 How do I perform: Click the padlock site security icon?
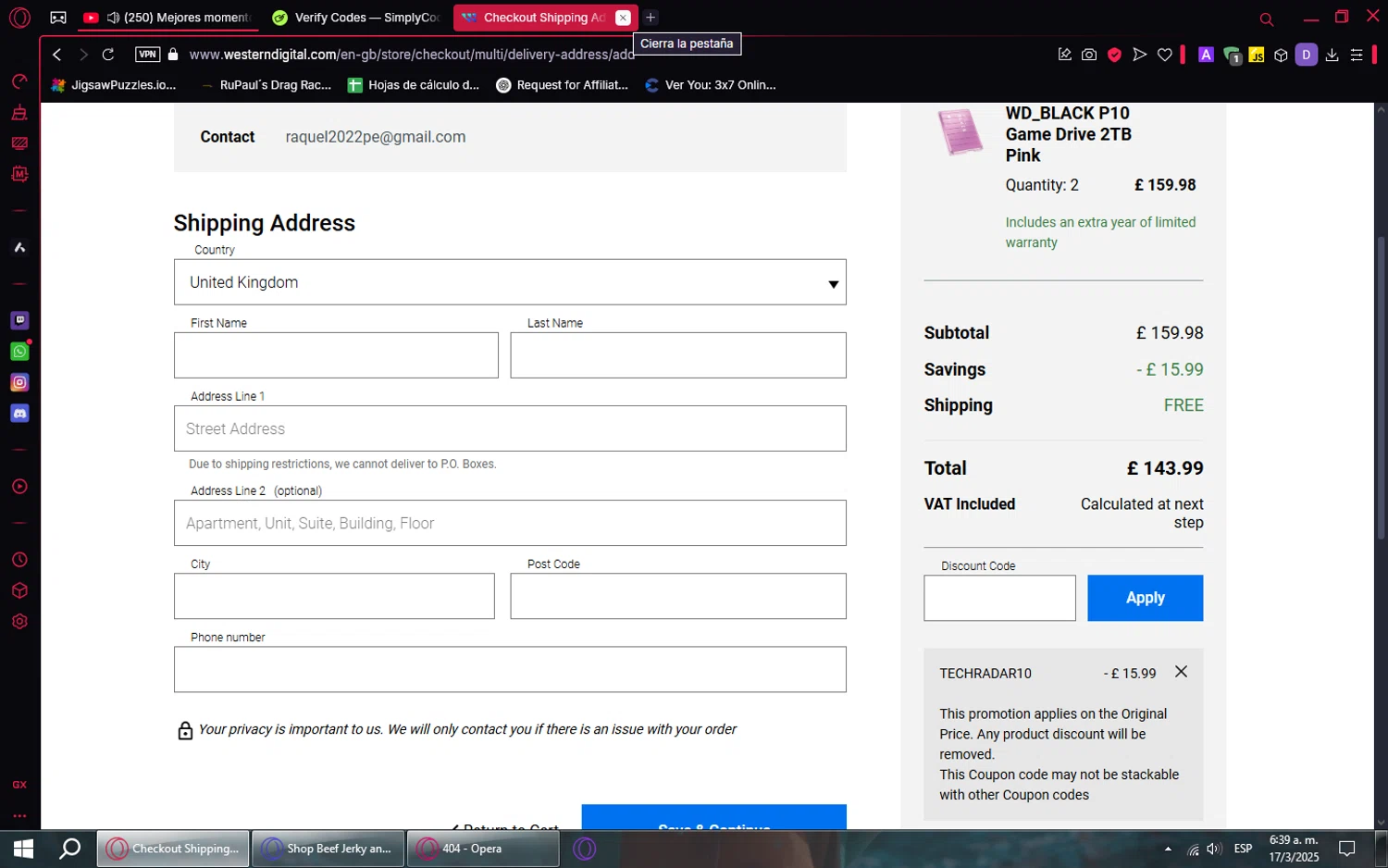(x=173, y=55)
